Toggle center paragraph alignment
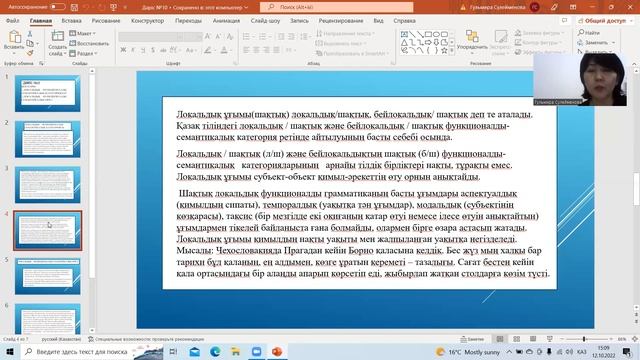 [x=256, y=50]
